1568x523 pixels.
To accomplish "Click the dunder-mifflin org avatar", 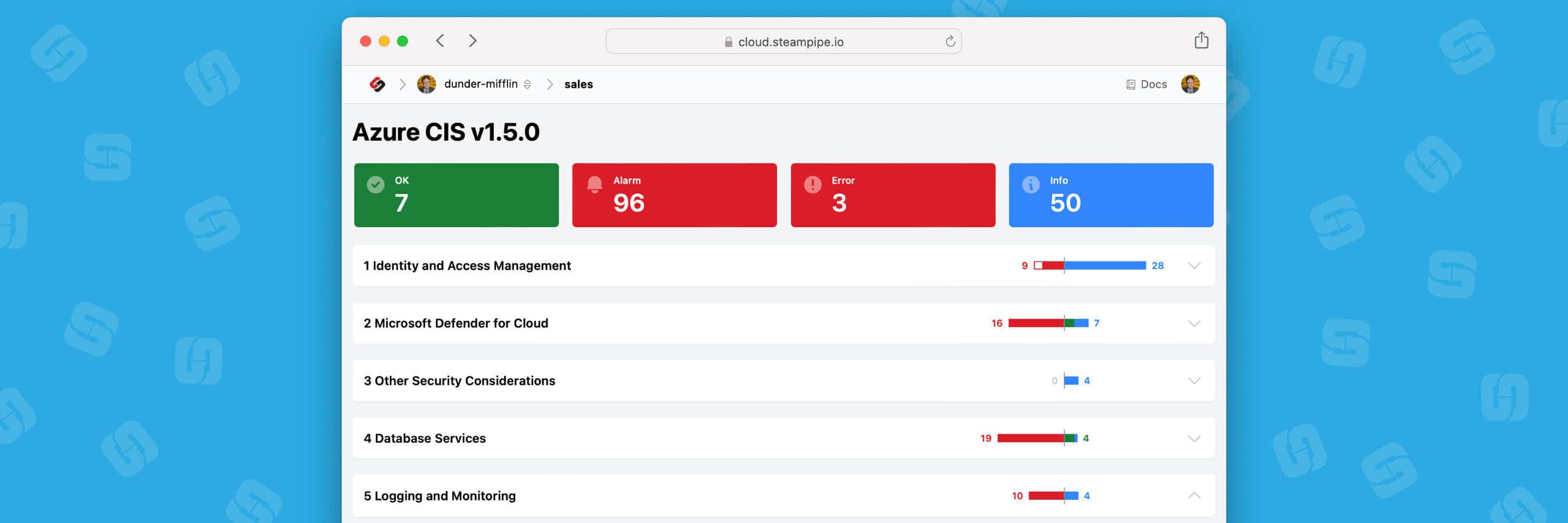I will [426, 84].
